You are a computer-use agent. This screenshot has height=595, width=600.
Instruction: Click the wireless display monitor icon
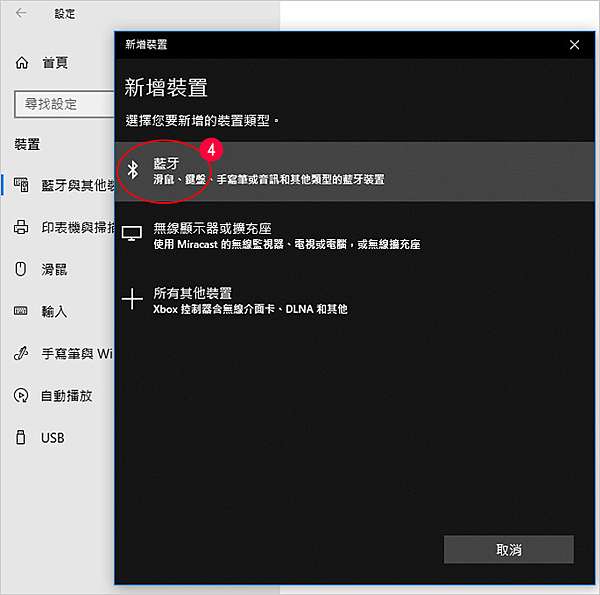[132, 233]
